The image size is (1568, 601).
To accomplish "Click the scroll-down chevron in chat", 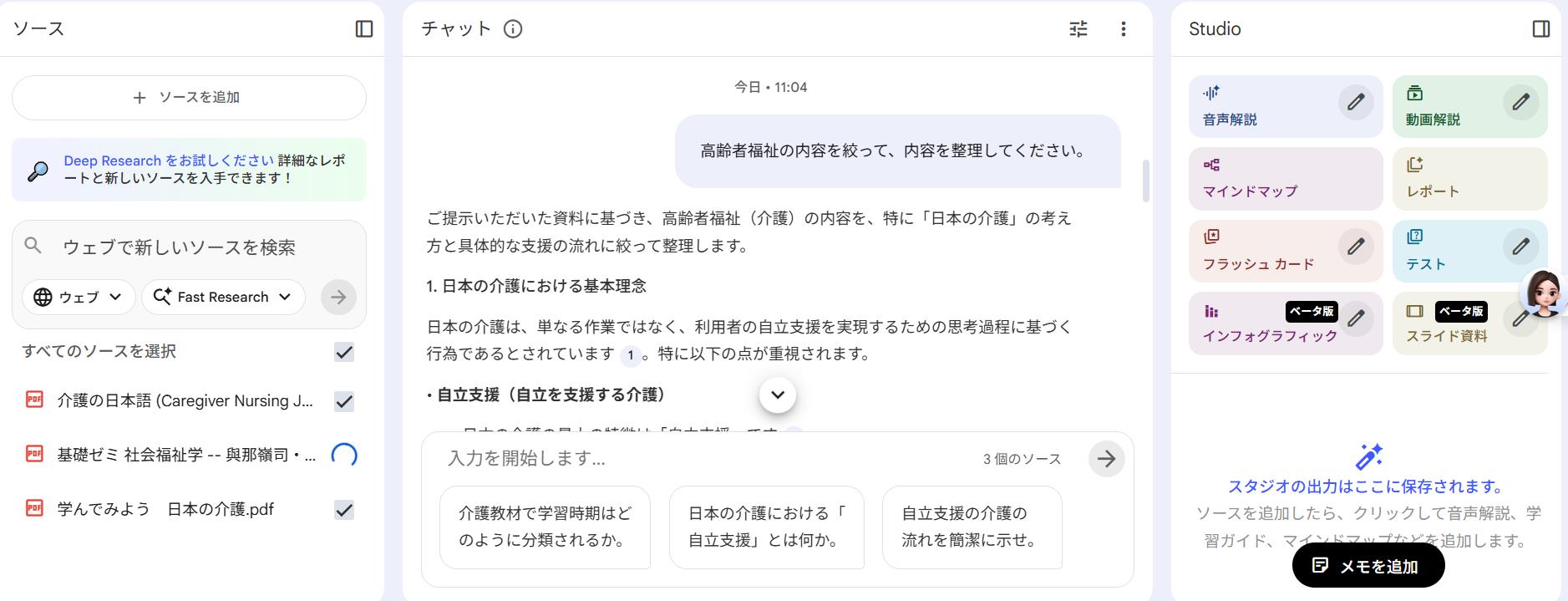I will [x=778, y=395].
